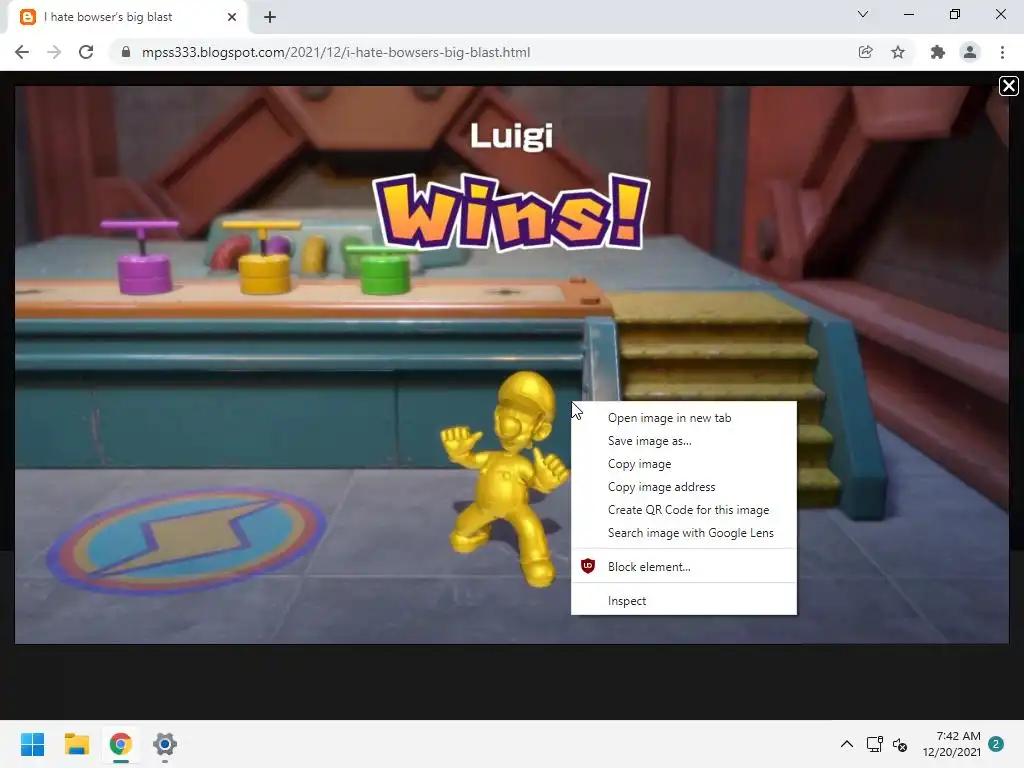View site info via the padlock icon
This screenshot has height=768, width=1024.
tap(126, 52)
